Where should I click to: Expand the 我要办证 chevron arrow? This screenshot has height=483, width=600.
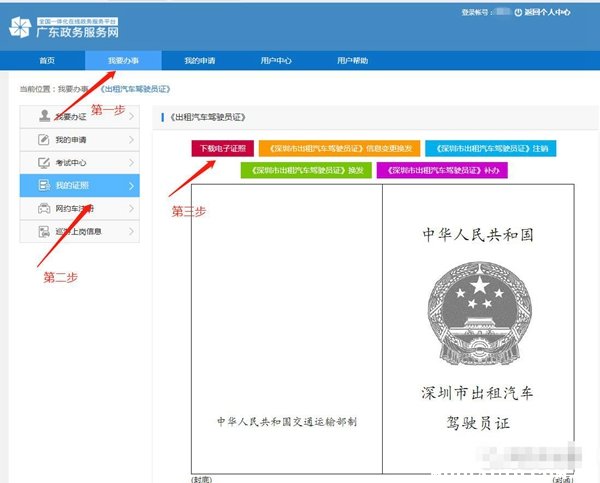click(x=132, y=116)
